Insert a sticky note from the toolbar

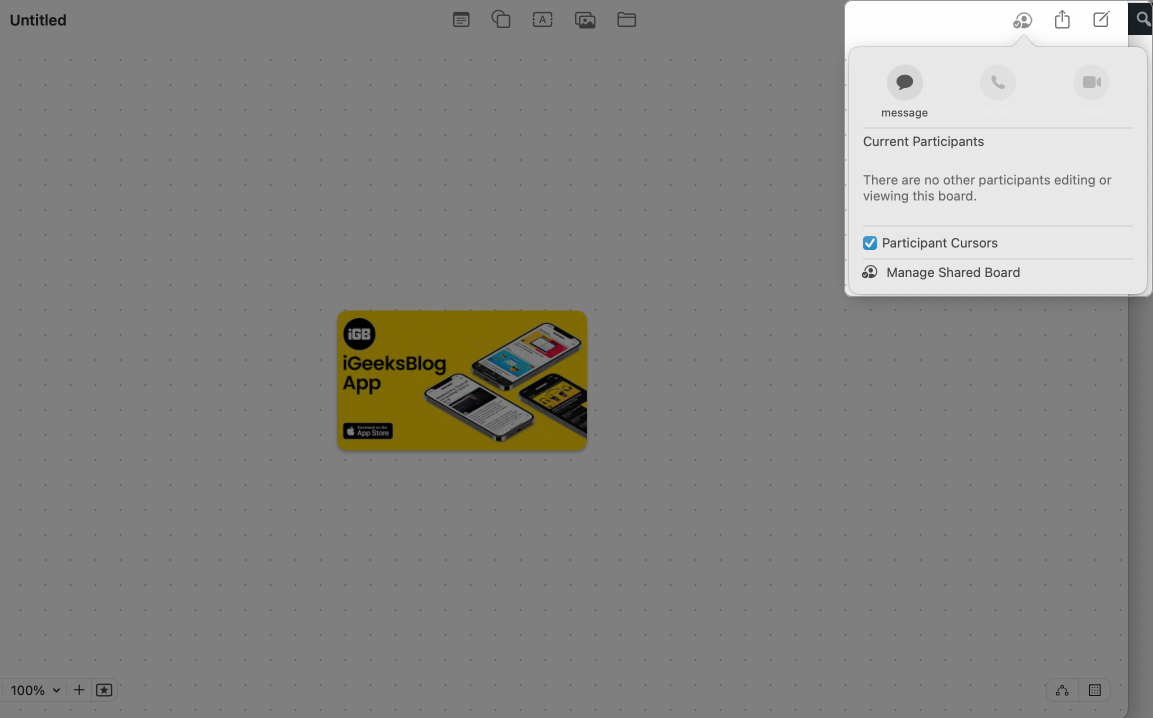click(x=461, y=19)
